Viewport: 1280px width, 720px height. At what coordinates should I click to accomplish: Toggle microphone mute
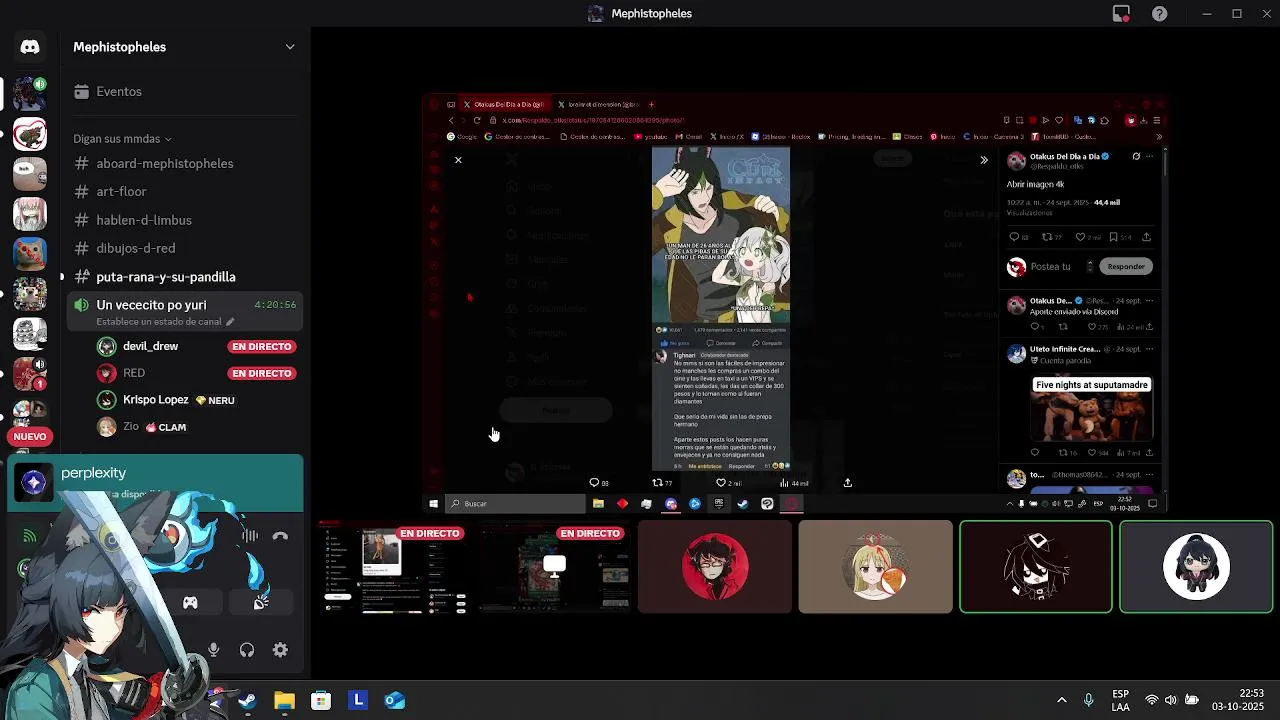point(213,650)
